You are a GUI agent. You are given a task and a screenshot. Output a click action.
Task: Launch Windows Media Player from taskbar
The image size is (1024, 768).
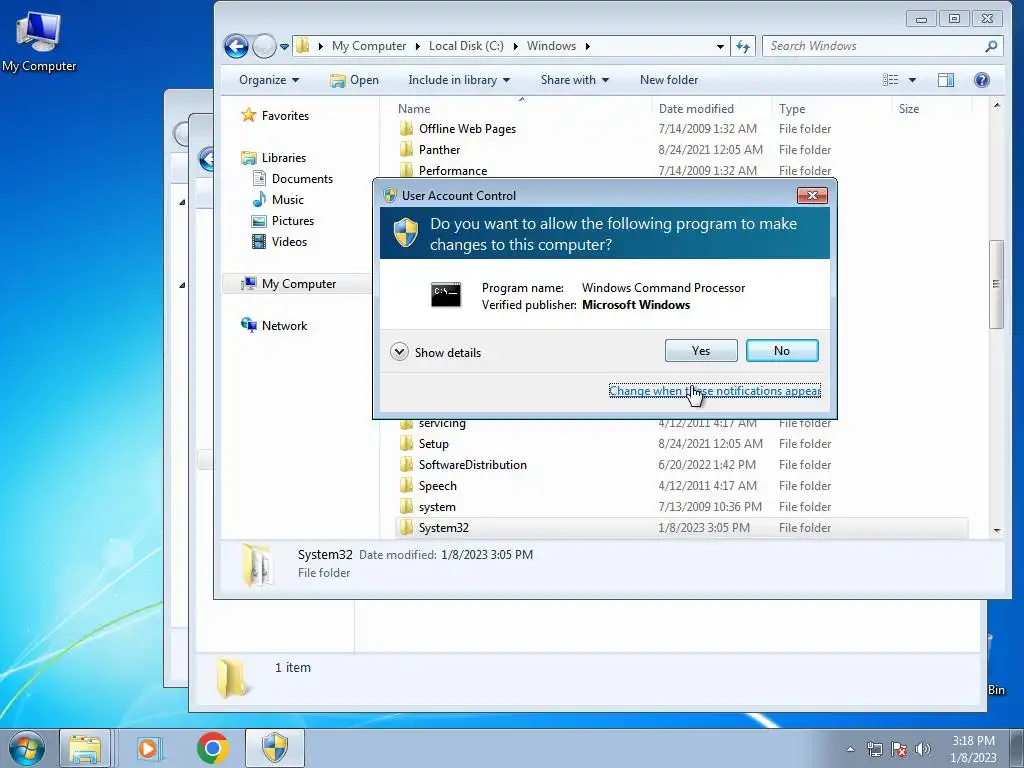pos(148,748)
